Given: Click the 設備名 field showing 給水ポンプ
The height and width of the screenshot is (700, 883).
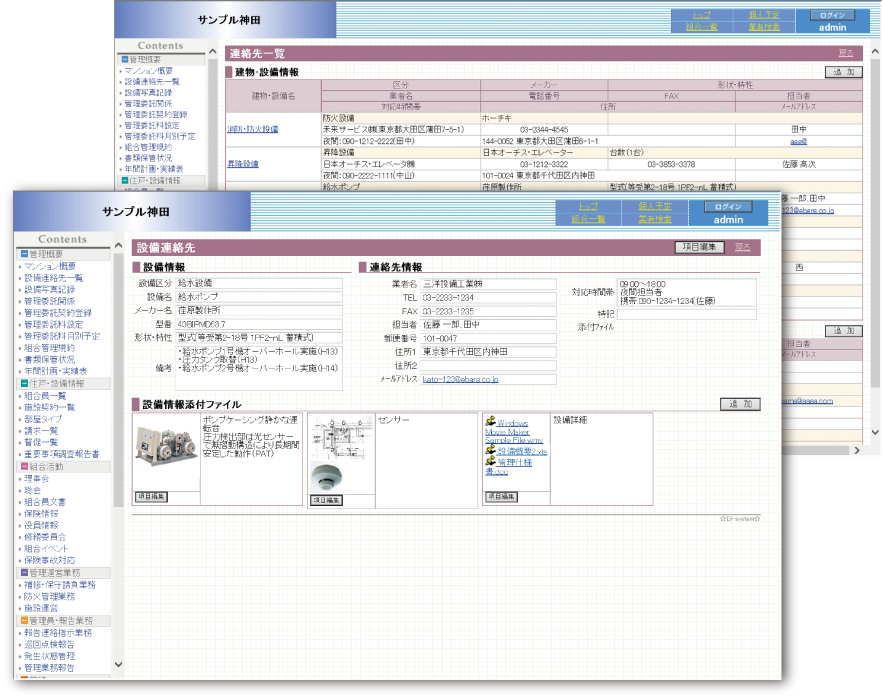Looking at the screenshot, I should 259,296.
